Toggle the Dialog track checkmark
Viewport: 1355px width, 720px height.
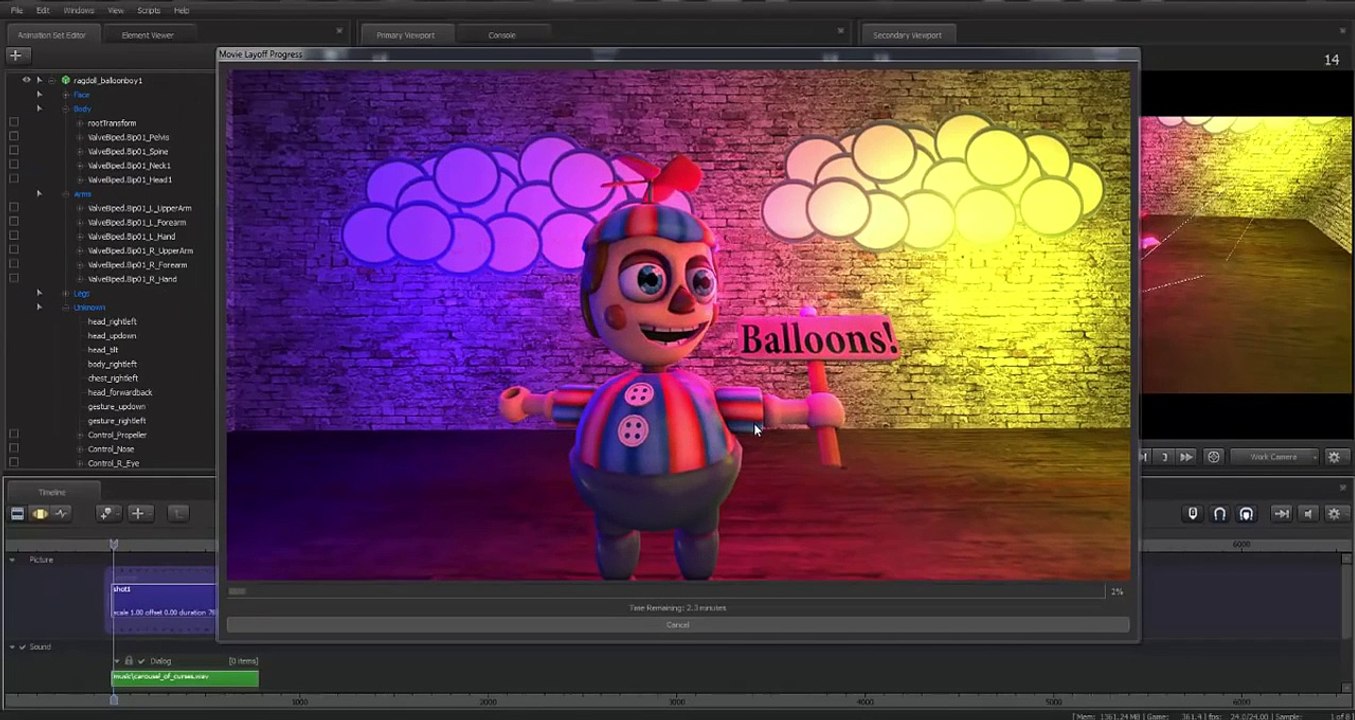pyautogui.click(x=141, y=661)
